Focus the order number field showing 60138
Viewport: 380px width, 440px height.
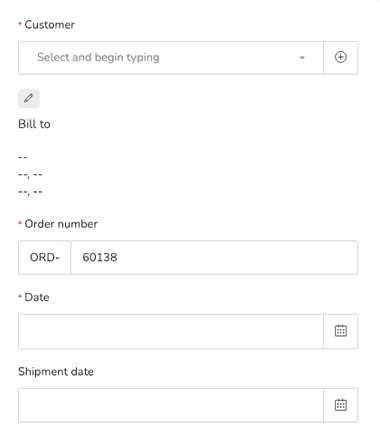[214, 257]
